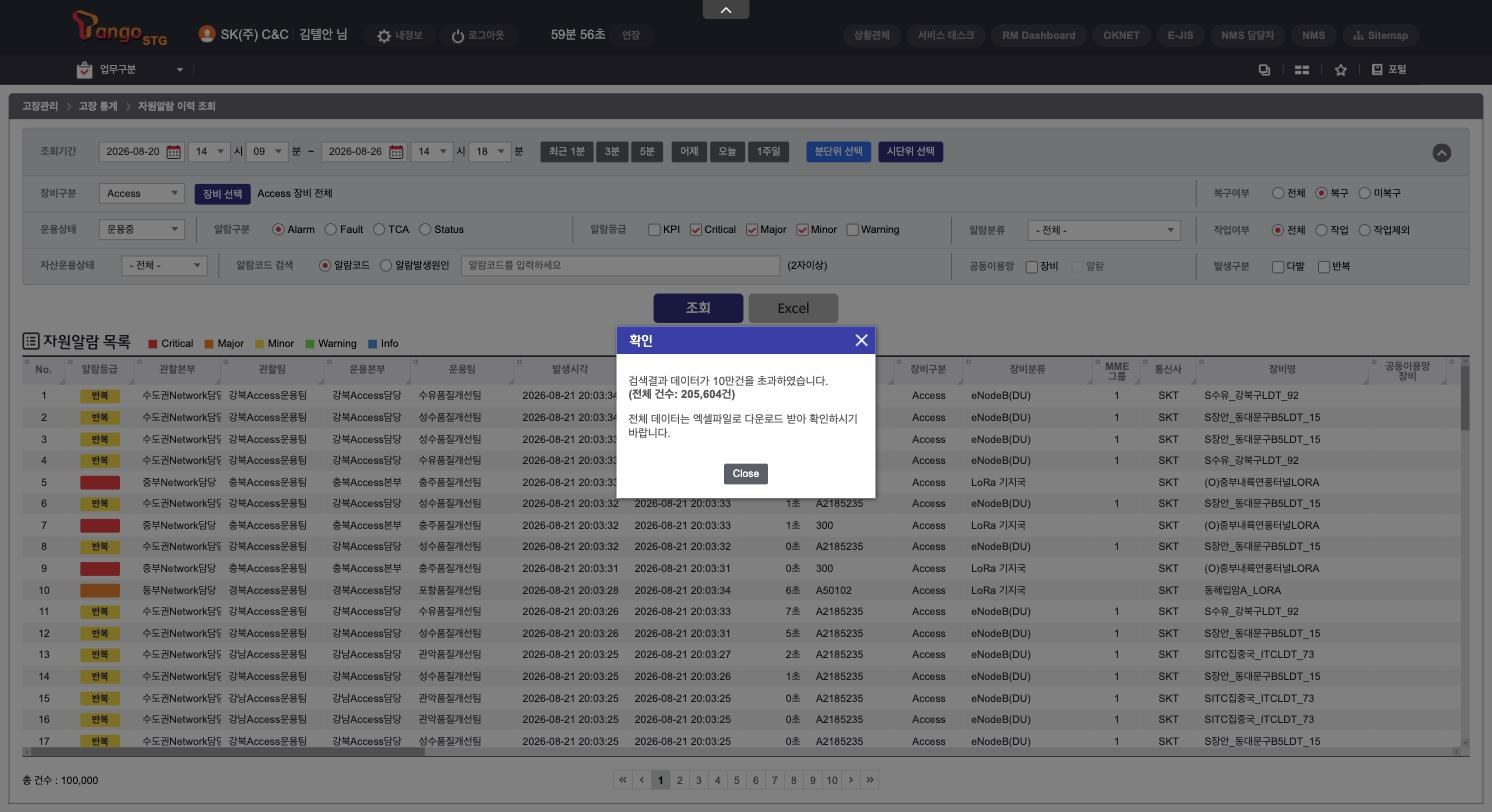Enable the Warning alarm grade checkbox
The height and width of the screenshot is (812, 1492).
[x=853, y=230]
